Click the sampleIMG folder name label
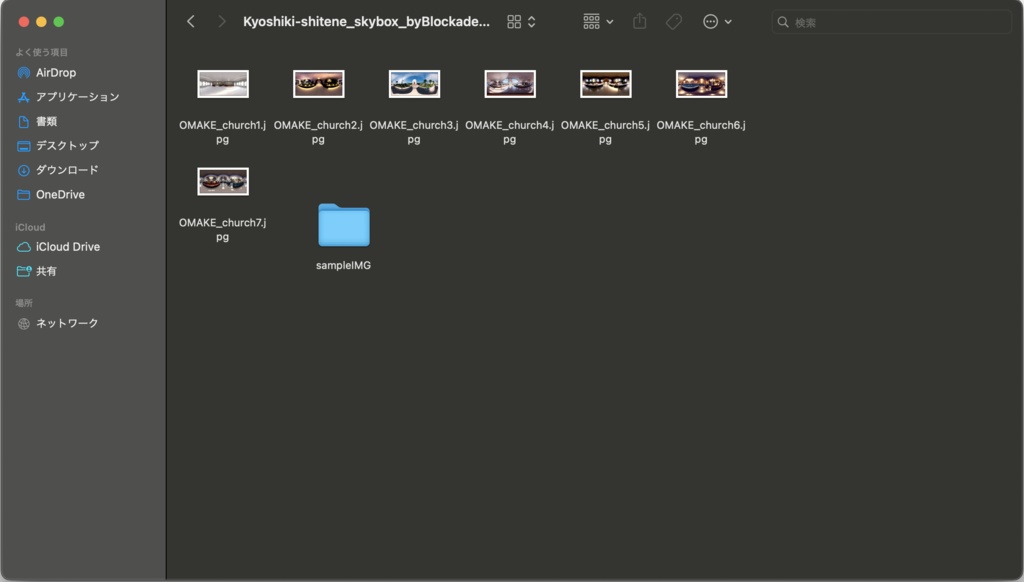Image resolution: width=1024 pixels, height=582 pixels. [344, 265]
